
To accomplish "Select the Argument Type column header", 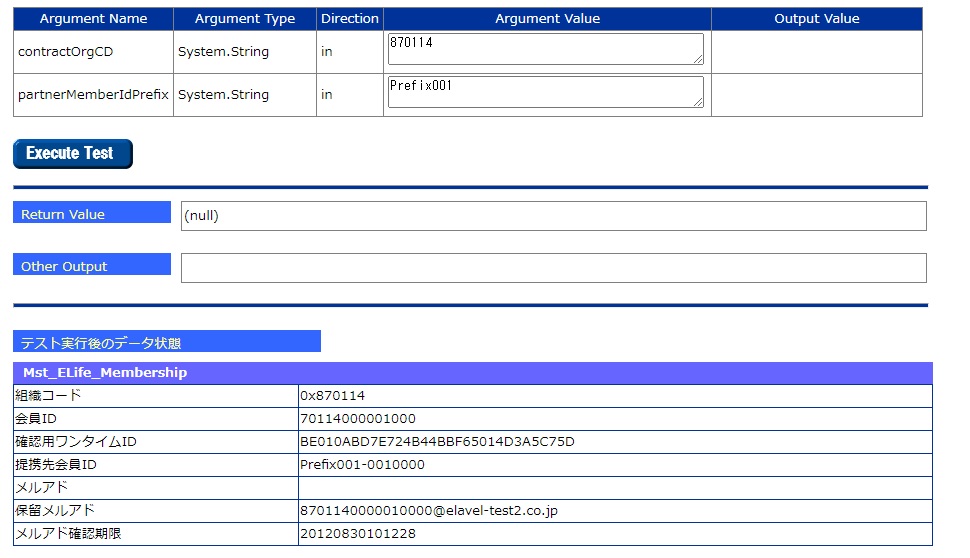I will (245, 19).
